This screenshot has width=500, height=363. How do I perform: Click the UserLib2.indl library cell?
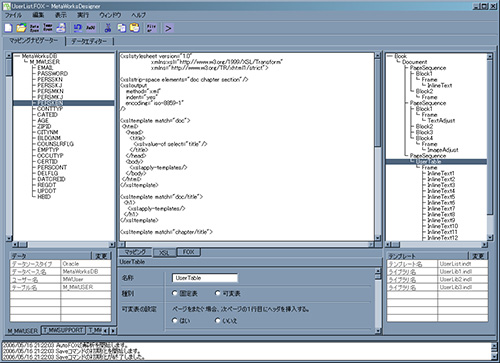(462, 279)
